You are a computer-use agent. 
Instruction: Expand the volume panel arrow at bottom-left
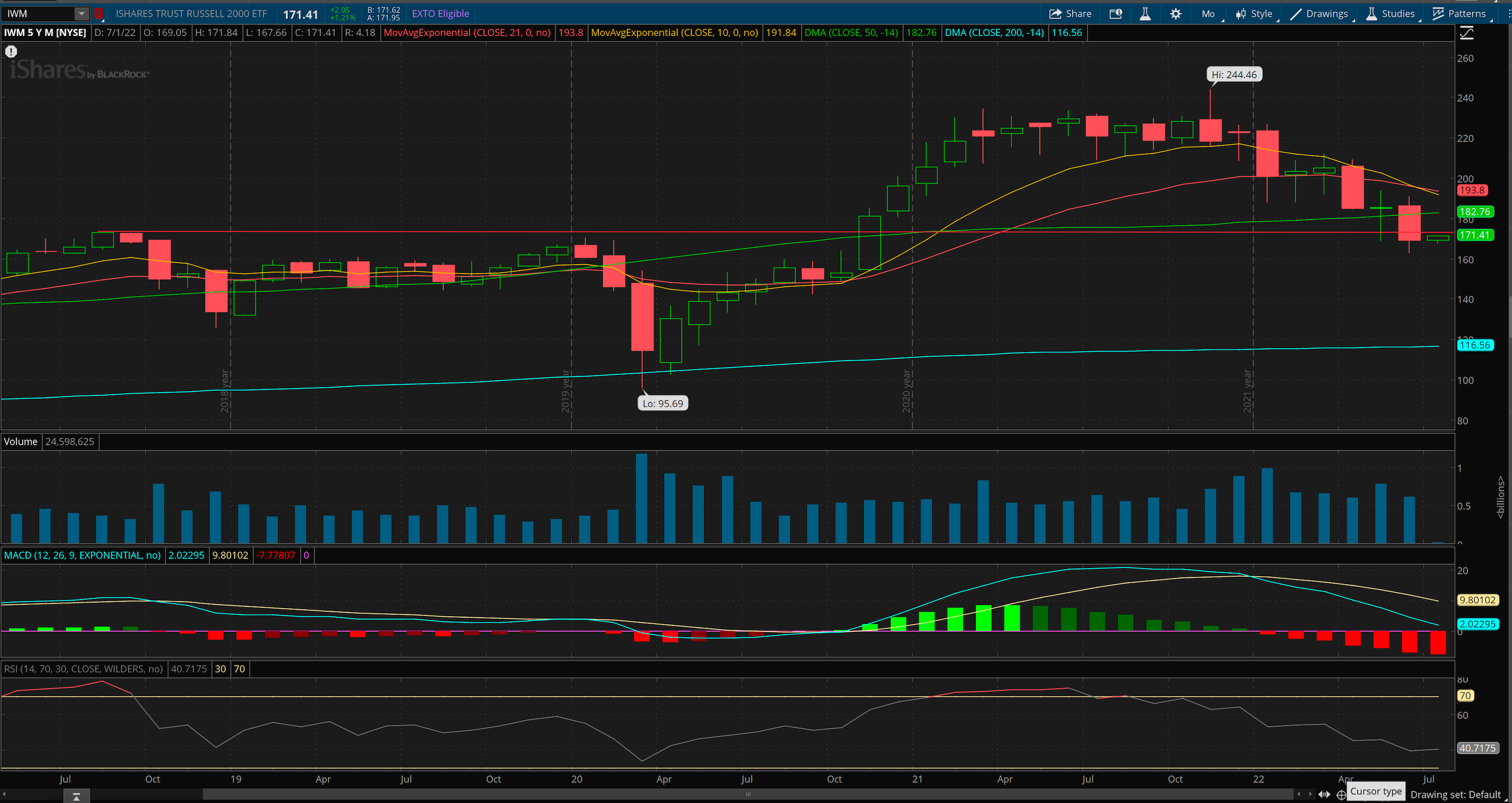click(x=76, y=796)
